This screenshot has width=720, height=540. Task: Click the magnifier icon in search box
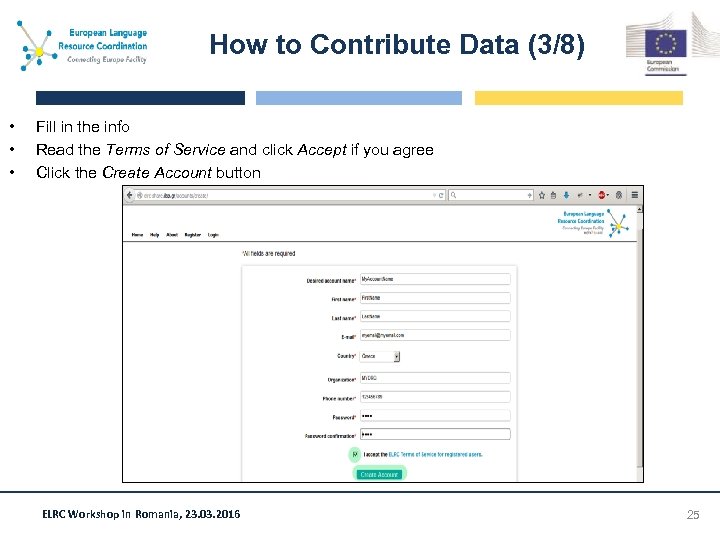coord(454,195)
